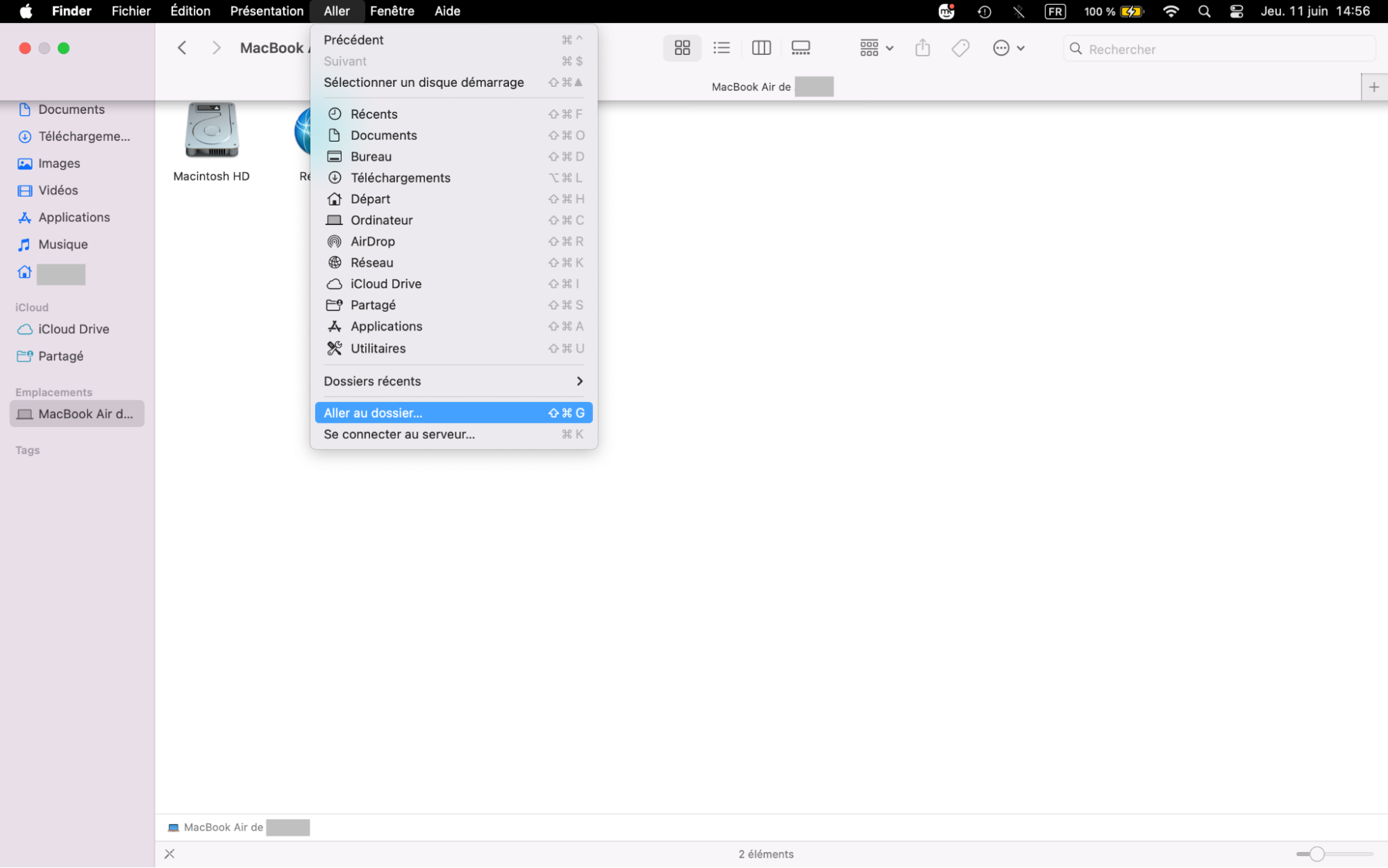The image size is (1388, 868).
Task: Click the Share toolbar icon
Action: click(x=922, y=48)
